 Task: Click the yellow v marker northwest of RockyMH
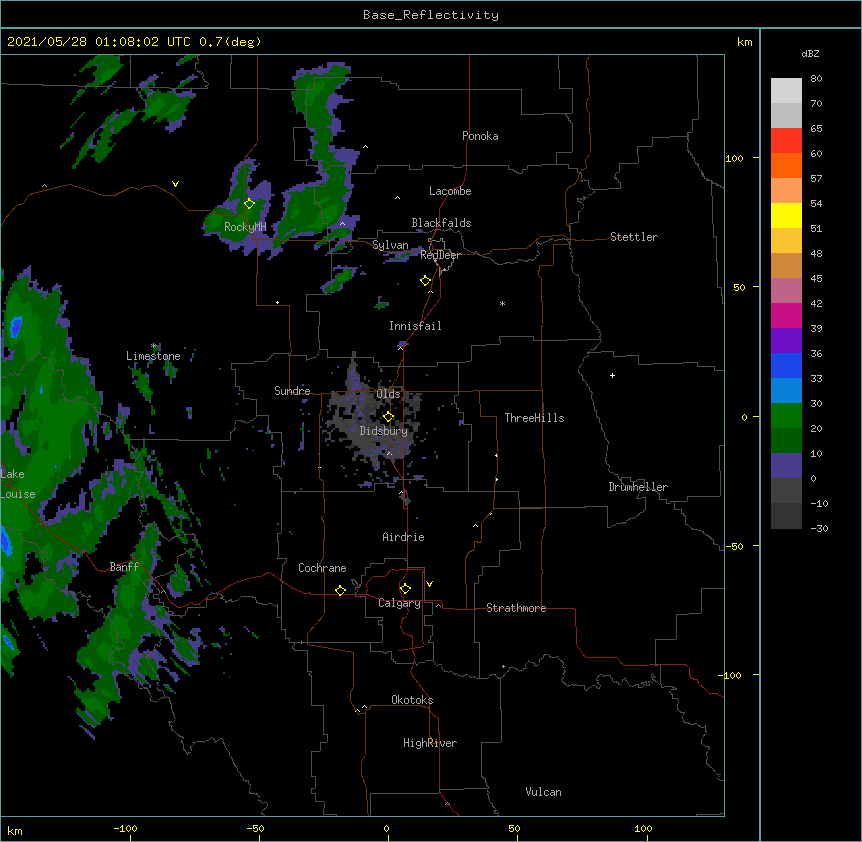(x=175, y=184)
